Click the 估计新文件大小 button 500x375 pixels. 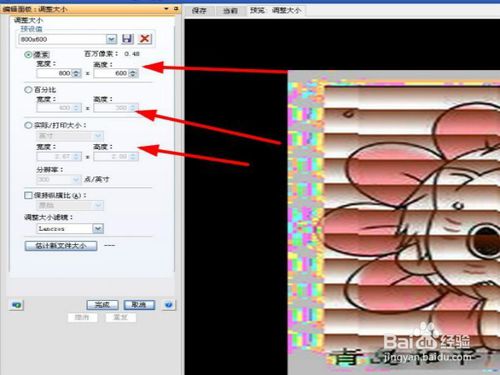[61, 246]
